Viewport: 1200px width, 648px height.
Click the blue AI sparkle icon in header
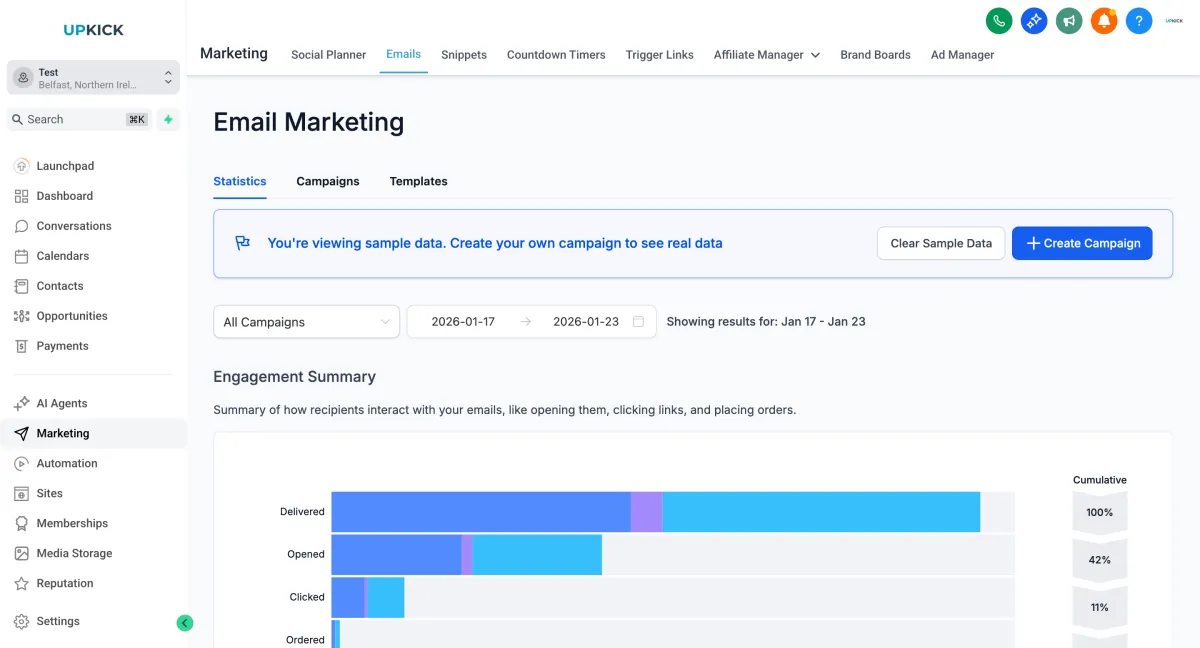point(1034,20)
